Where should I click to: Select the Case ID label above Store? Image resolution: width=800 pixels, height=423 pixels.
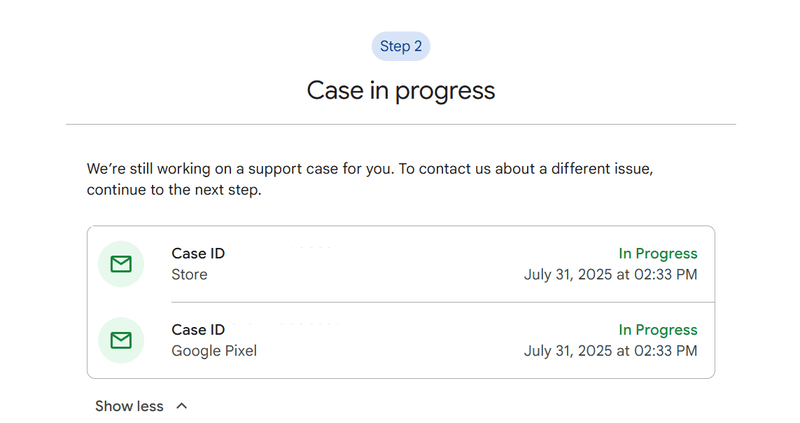click(198, 254)
